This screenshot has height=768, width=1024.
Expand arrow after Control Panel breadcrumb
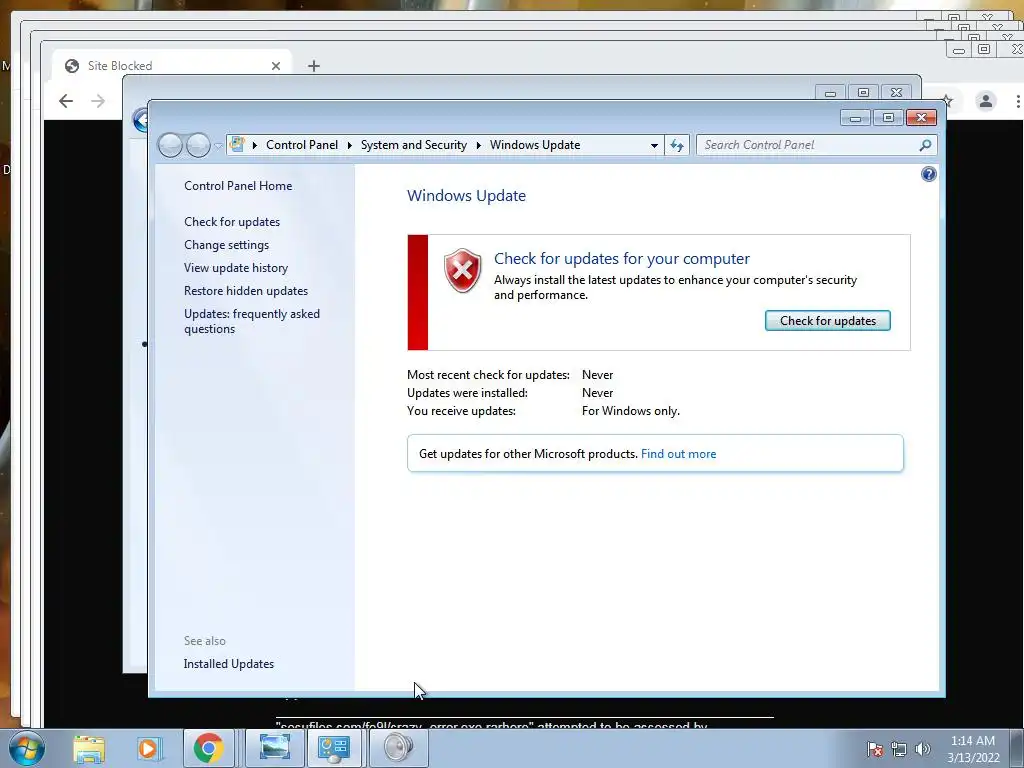pos(349,145)
